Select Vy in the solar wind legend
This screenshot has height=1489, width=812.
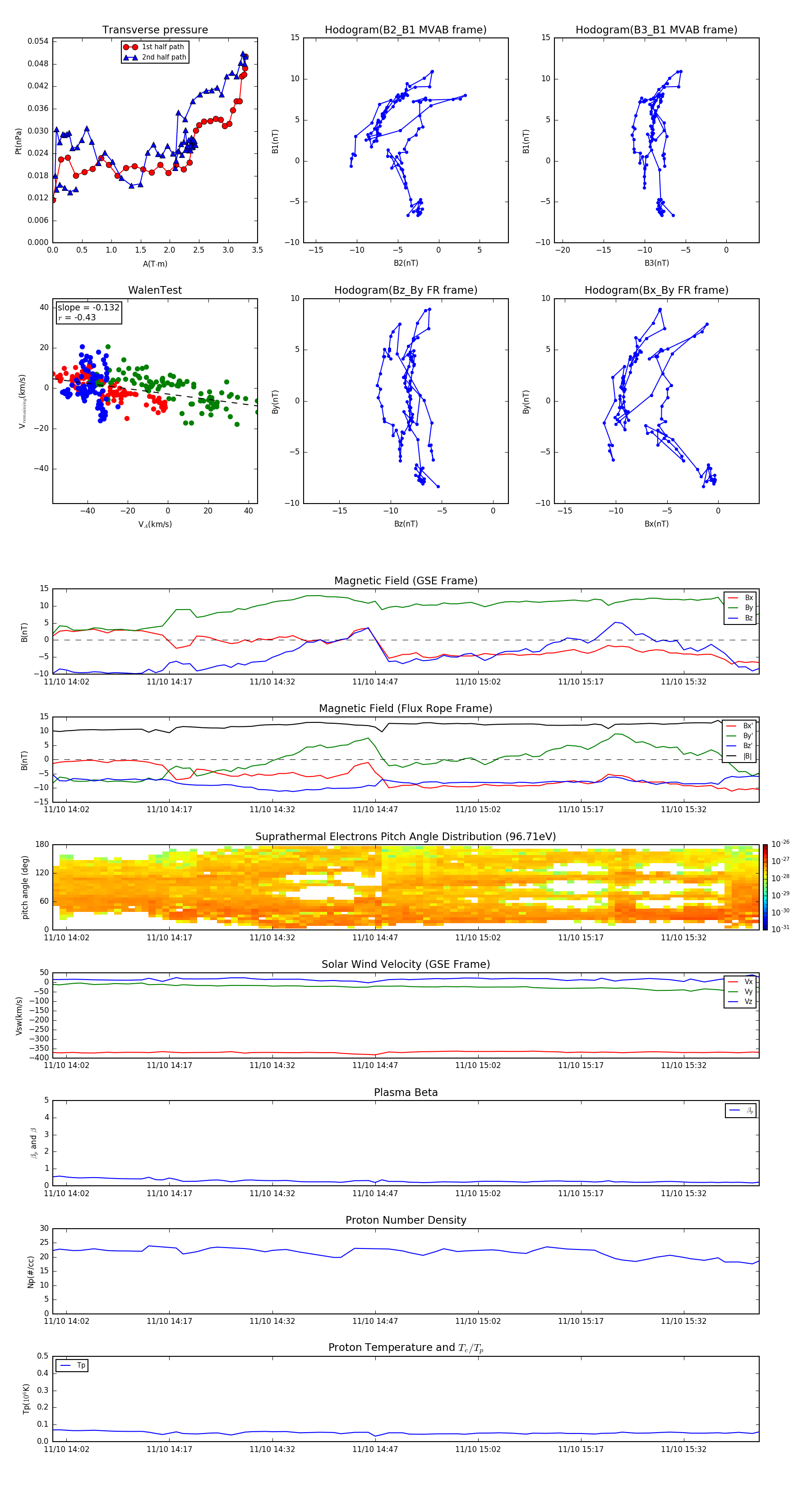(x=740, y=992)
